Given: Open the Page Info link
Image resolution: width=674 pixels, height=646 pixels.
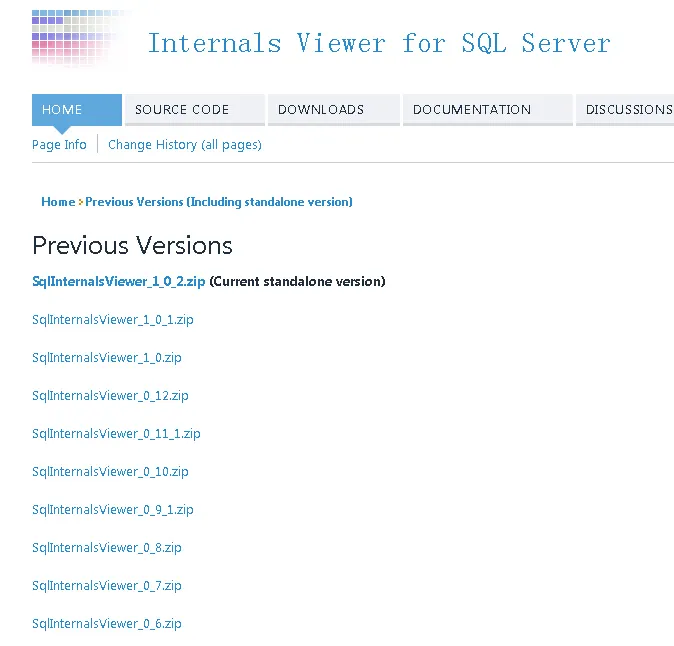Looking at the screenshot, I should coord(59,145).
